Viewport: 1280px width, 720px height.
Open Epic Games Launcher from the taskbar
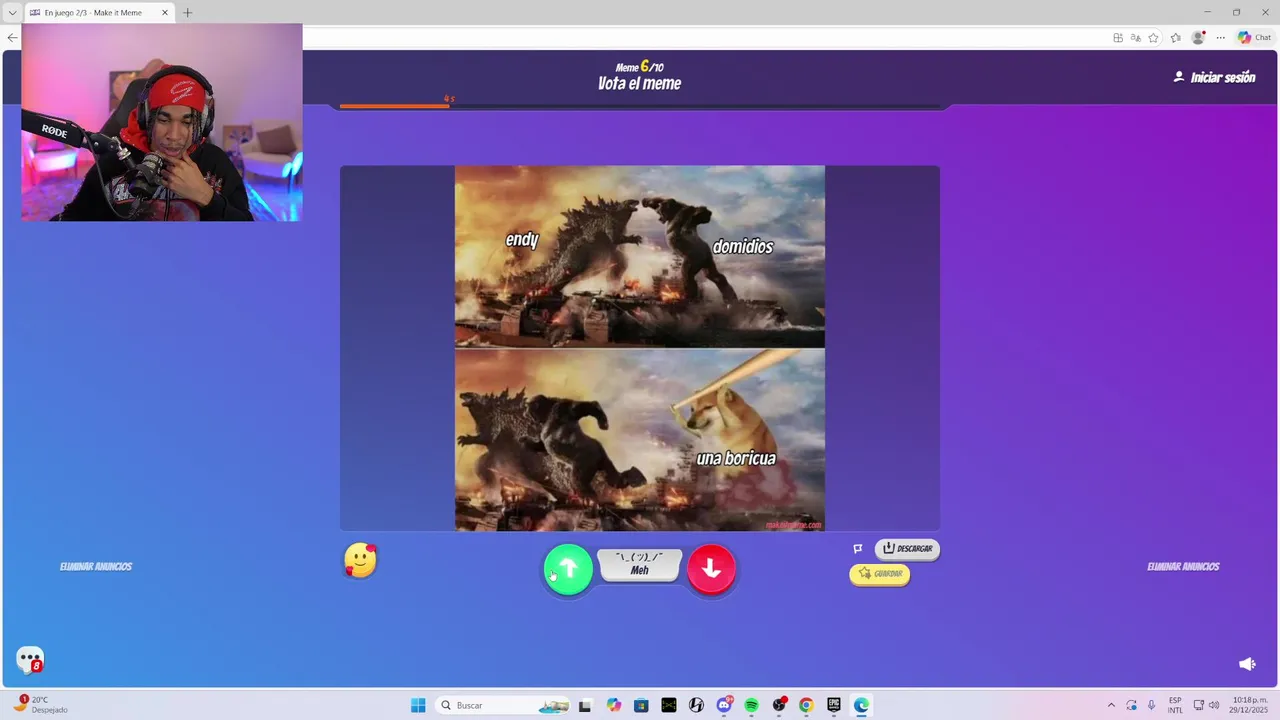pyautogui.click(x=834, y=705)
